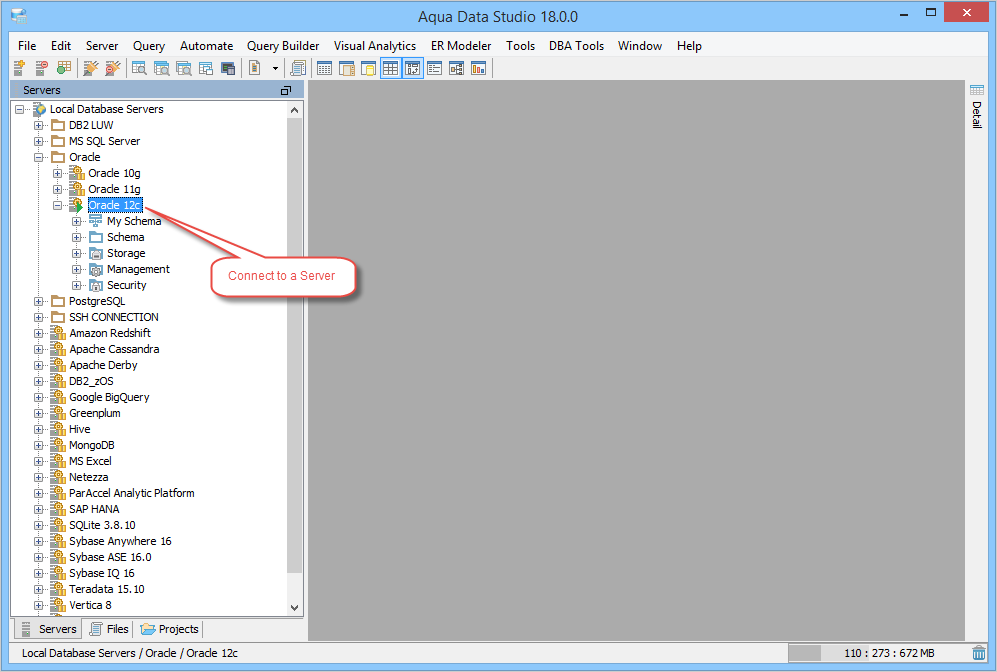The height and width of the screenshot is (672, 997).
Task: Click the overlapping windows toolbar icon
Action: (x=205, y=68)
